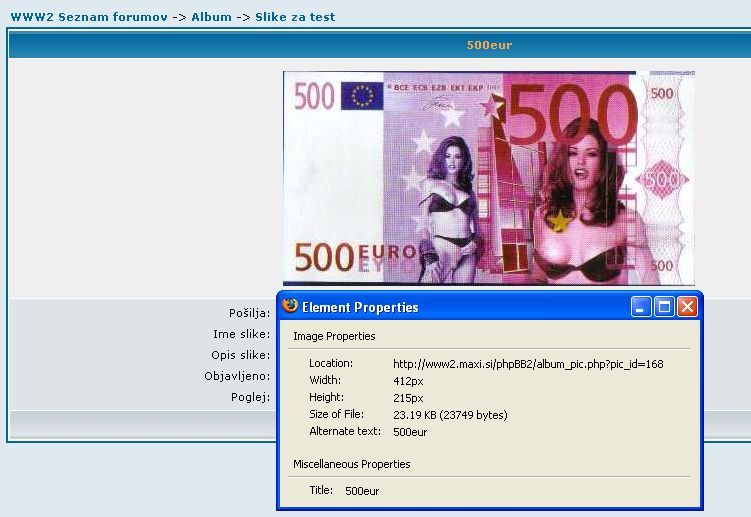Close the Element Properties dialog
The height and width of the screenshot is (517, 751).
pyautogui.click(x=687, y=307)
